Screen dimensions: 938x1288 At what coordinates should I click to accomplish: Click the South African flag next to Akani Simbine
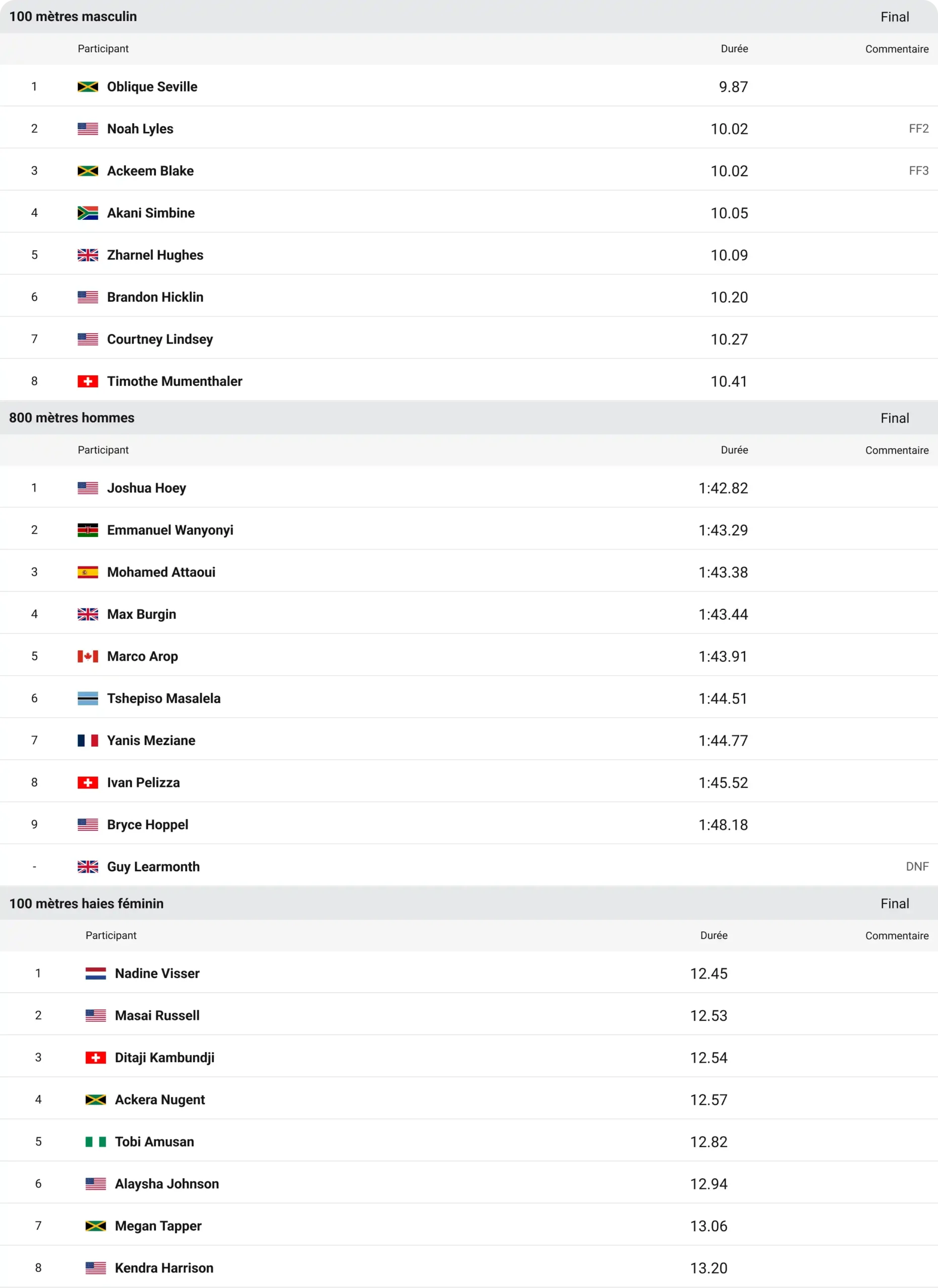(x=88, y=213)
